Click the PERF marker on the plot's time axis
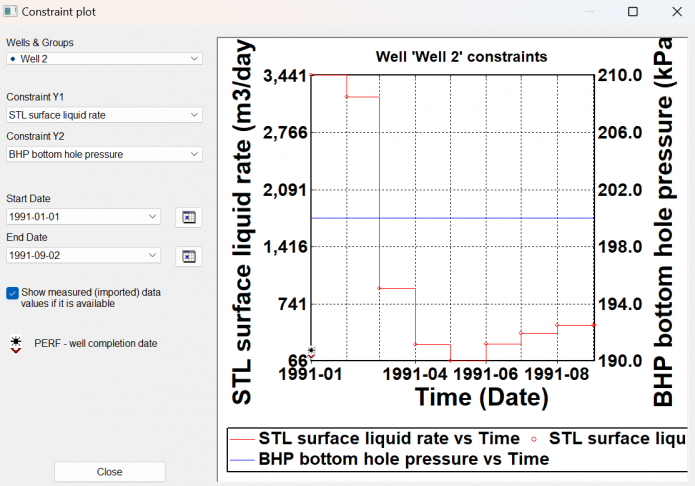695x486 pixels. click(312, 352)
